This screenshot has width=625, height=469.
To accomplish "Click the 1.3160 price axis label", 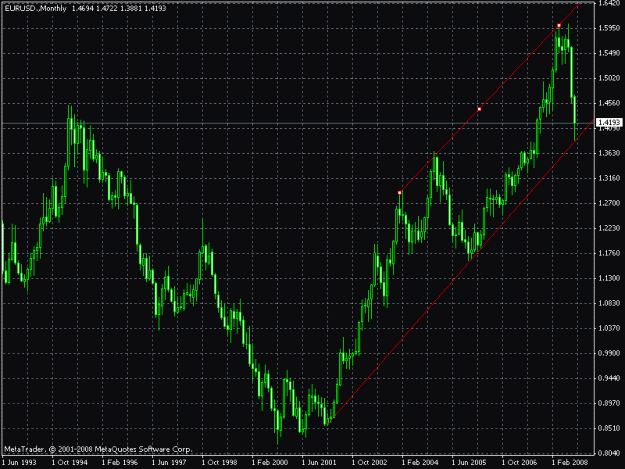I will point(609,179).
